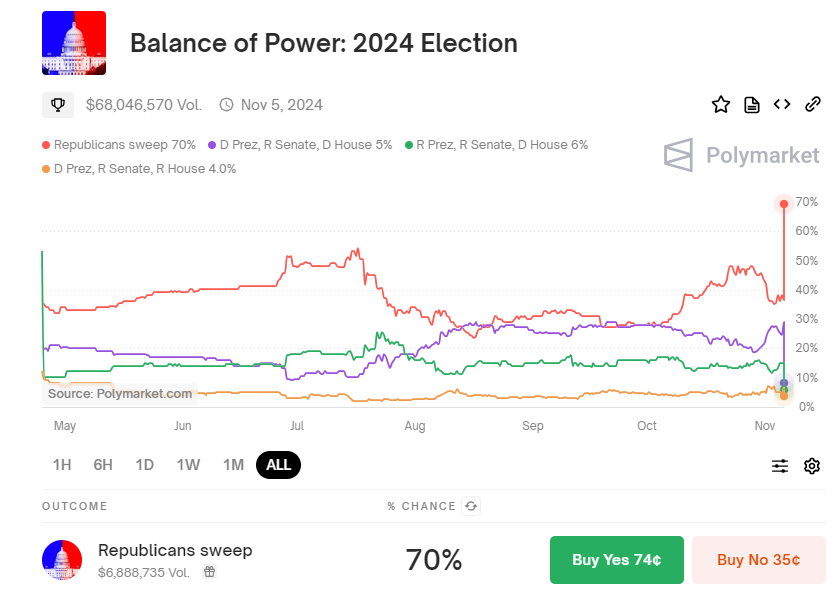This screenshot has width=837, height=595.
Task: Click the Balance of Power market thumbnail
Action: pyautogui.click(x=74, y=43)
